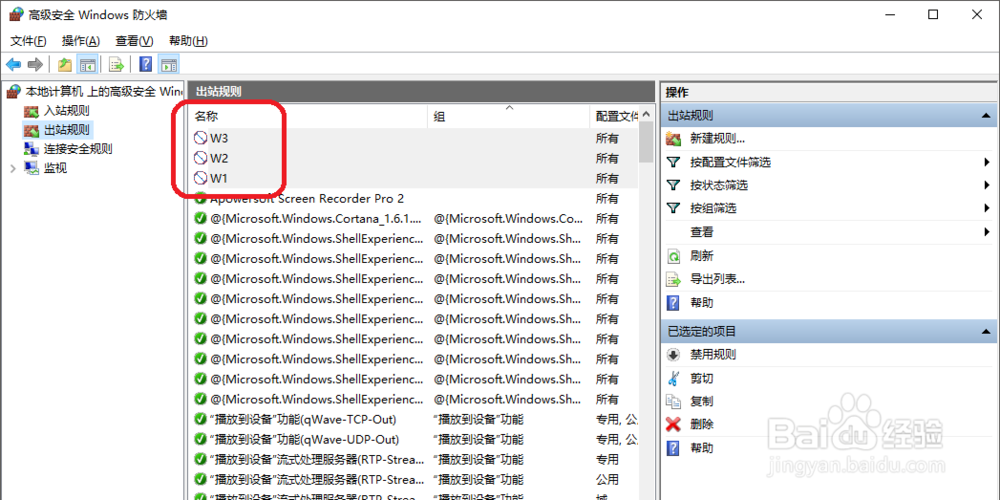Click the rule list scroll-up arrow

click(647, 115)
